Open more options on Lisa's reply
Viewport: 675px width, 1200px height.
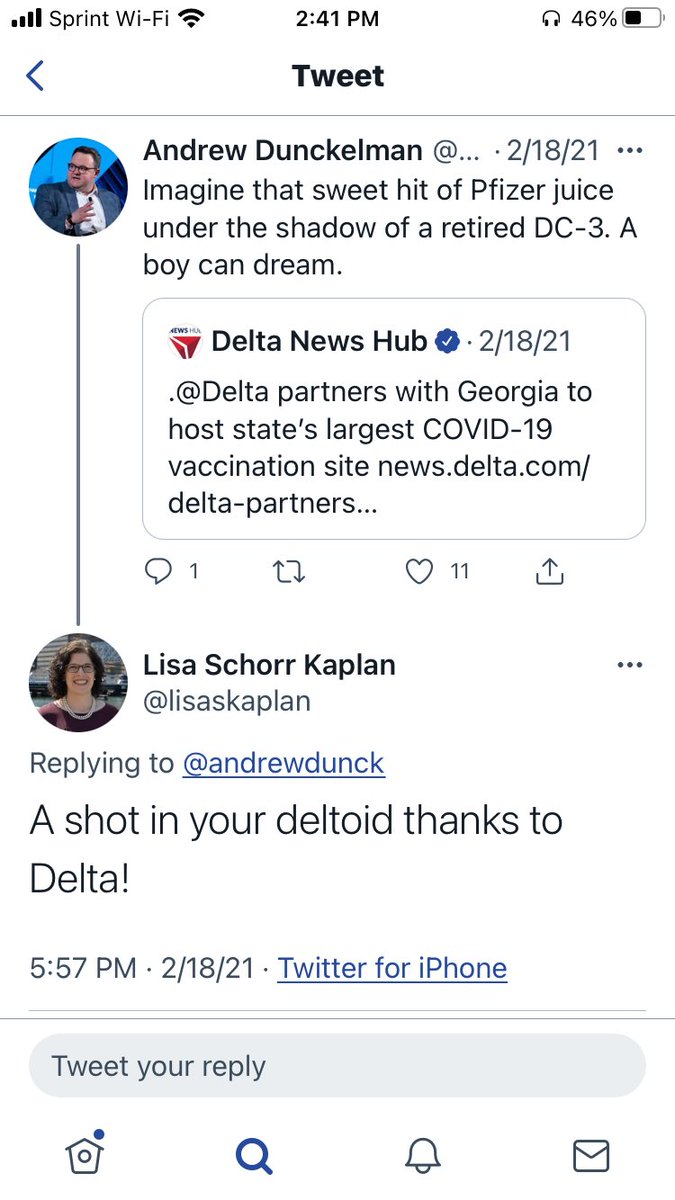(630, 665)
